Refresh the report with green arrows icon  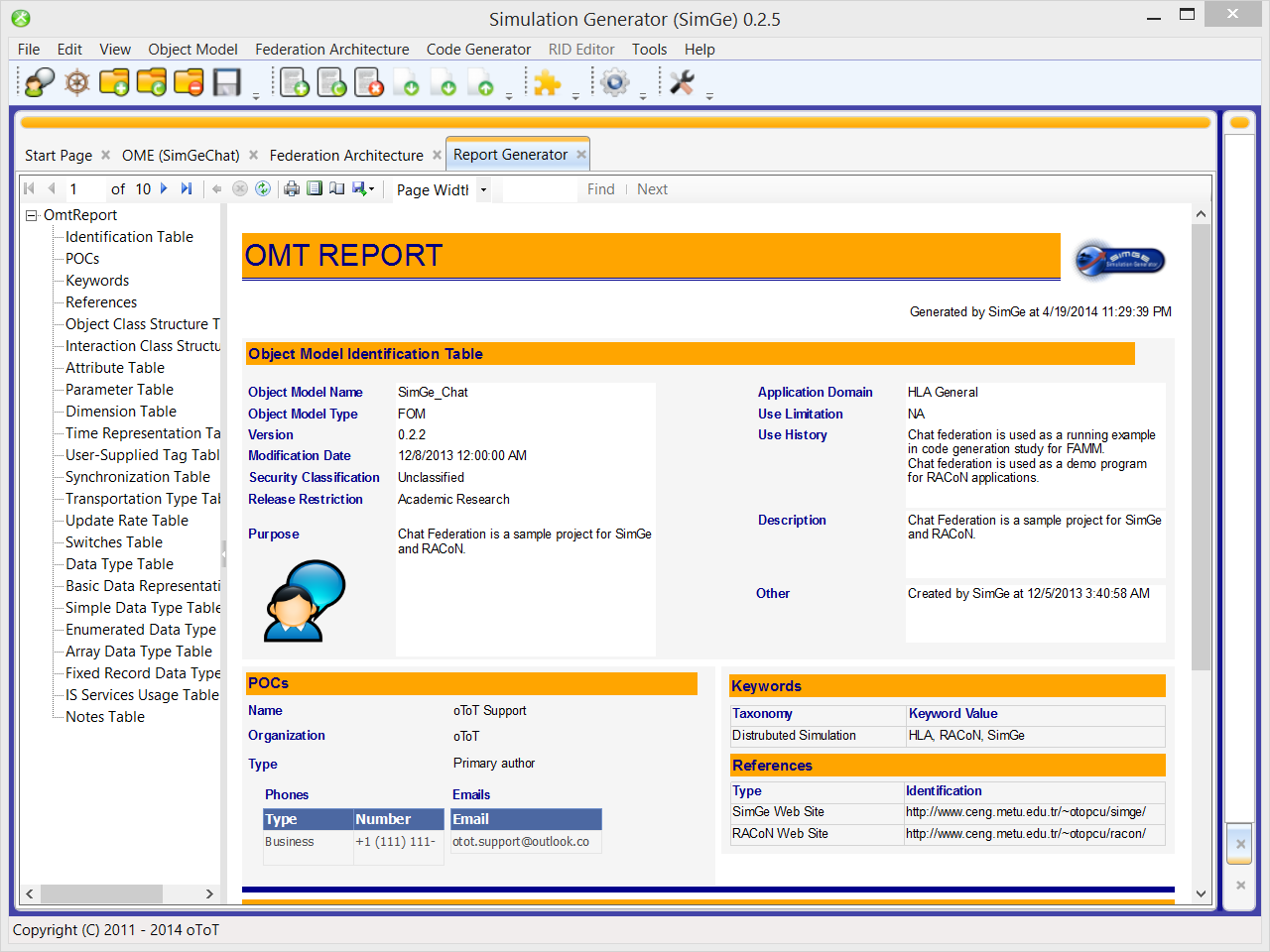(263, 188)
